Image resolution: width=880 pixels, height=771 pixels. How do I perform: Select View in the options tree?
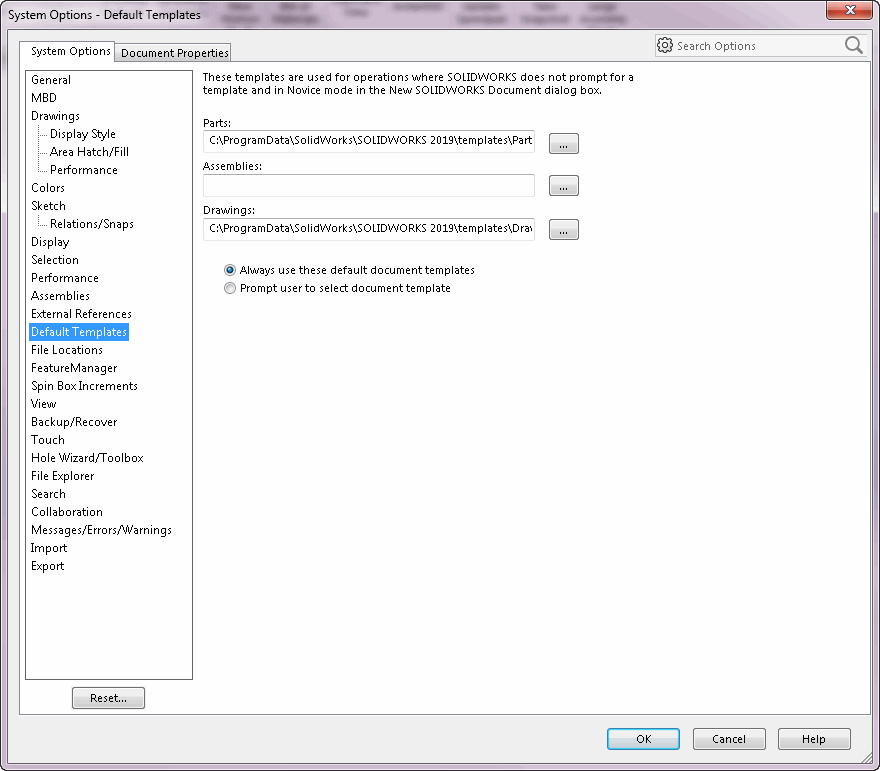pyautogui.click(x=43, y=403)
